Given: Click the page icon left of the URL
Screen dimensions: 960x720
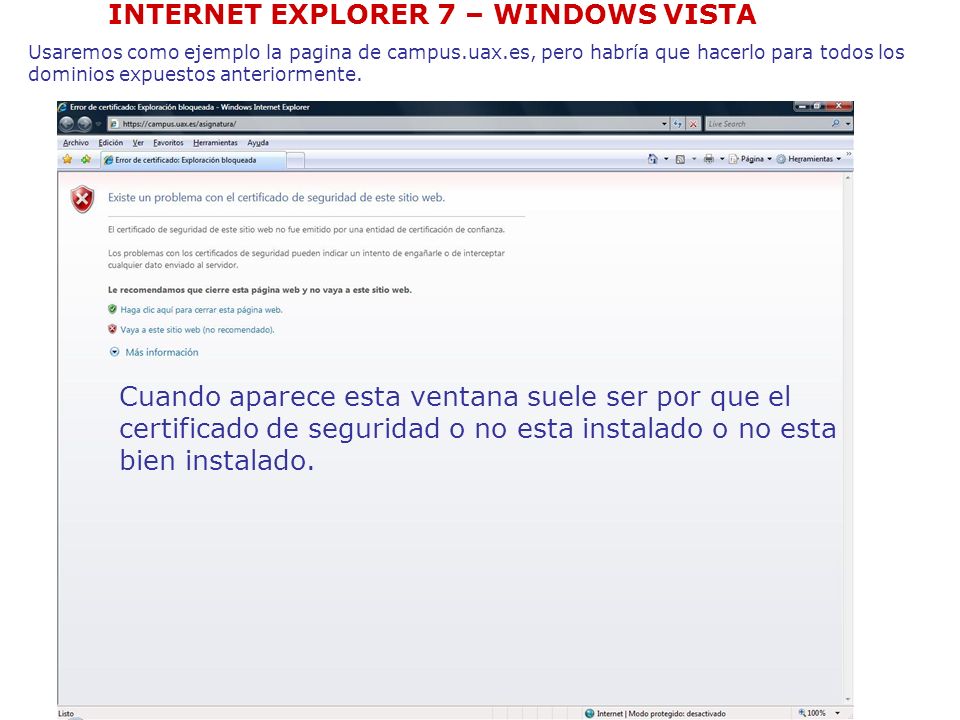Looking at the screenshot, I should (114, 124).
